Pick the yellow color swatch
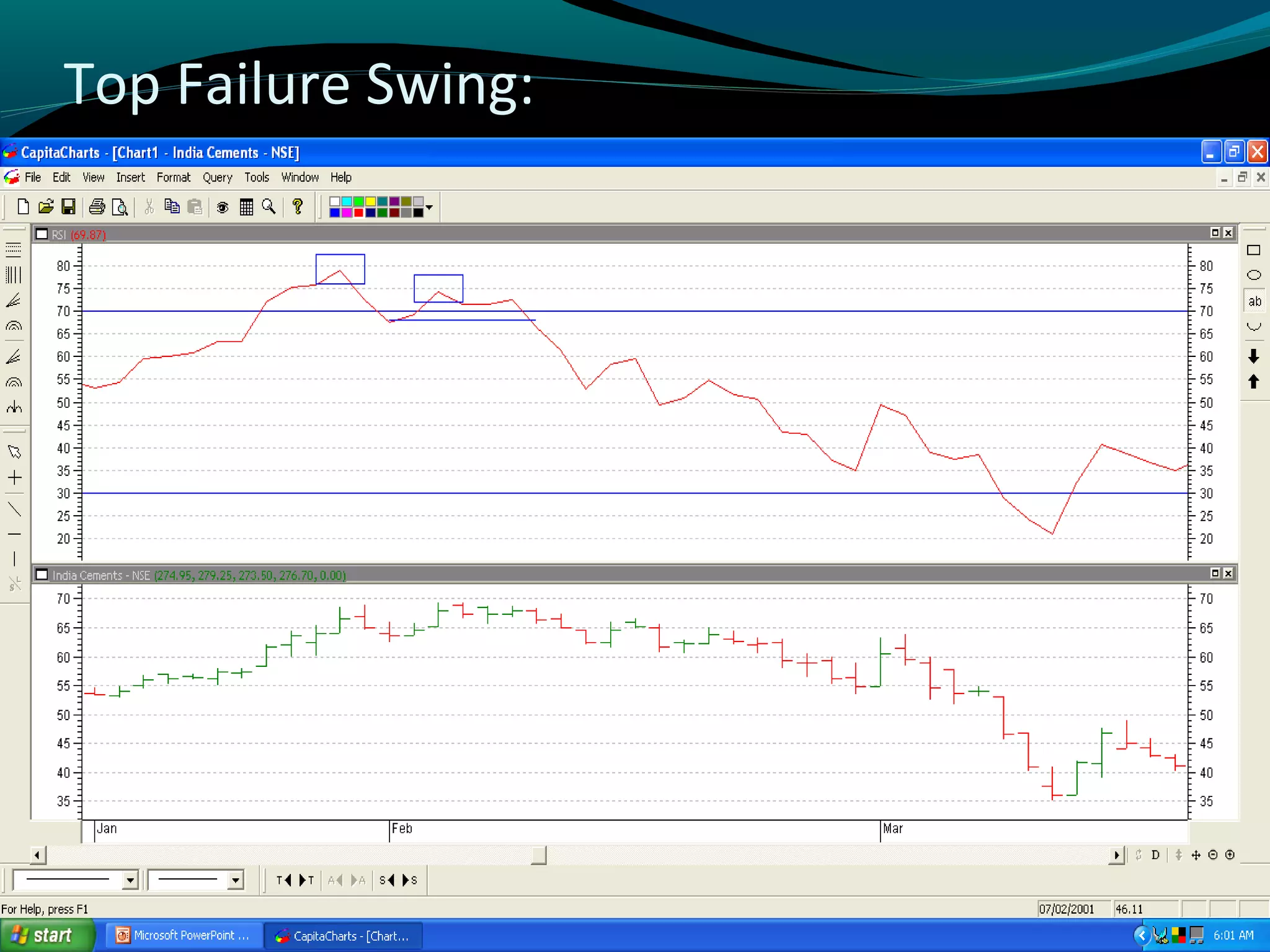The image size is (1270, 952). click(370, 201)
